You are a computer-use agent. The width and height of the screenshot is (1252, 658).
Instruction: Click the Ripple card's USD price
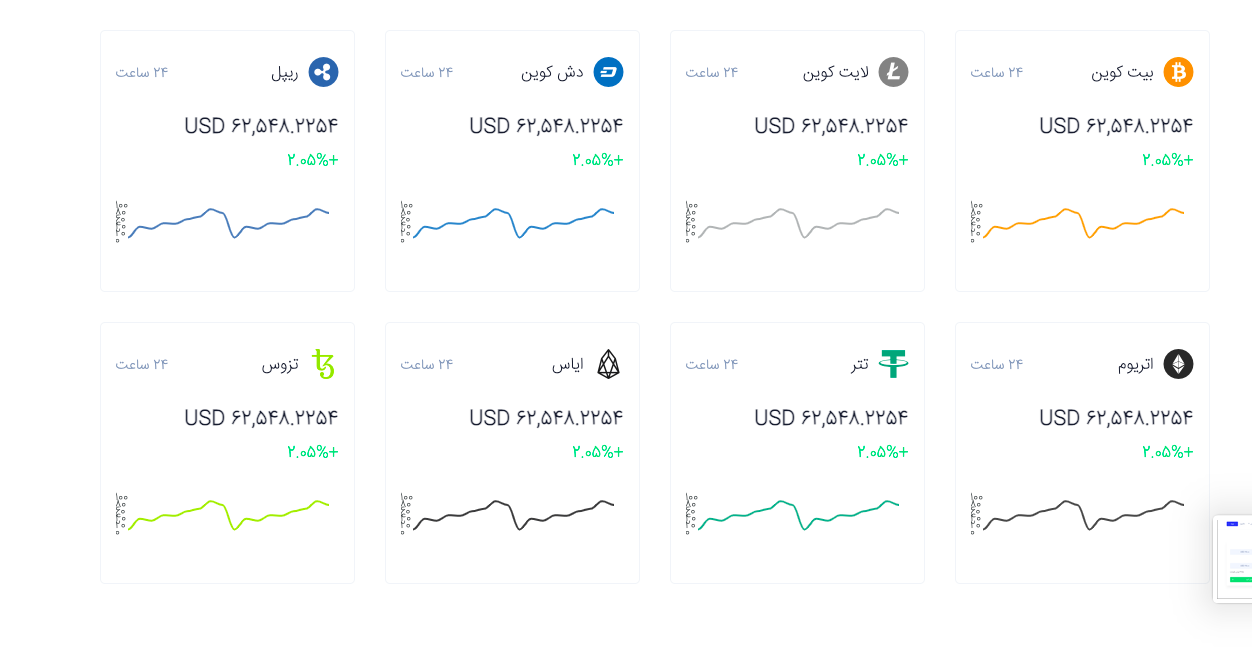(261, 126)
